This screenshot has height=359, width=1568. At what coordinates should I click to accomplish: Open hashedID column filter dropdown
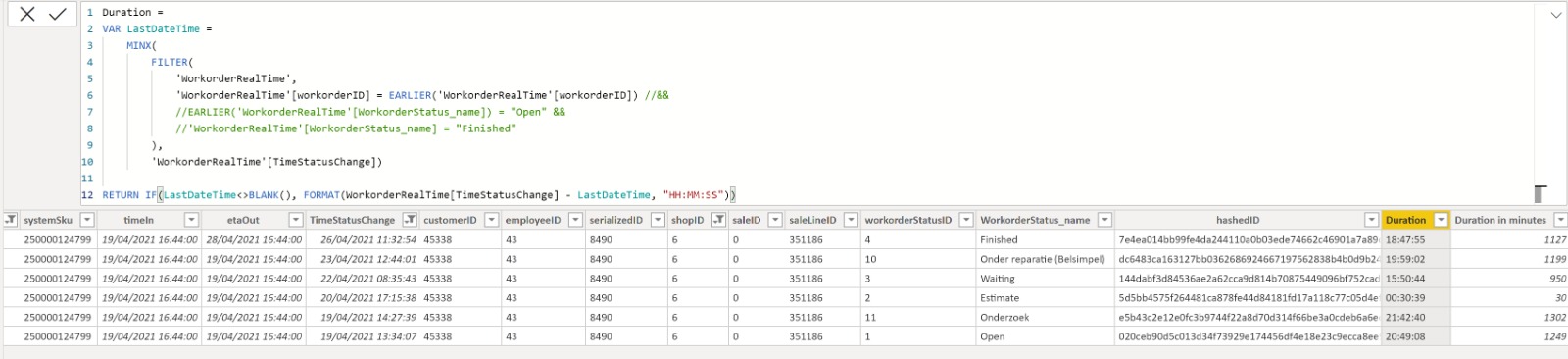(x=1371, y=220)
